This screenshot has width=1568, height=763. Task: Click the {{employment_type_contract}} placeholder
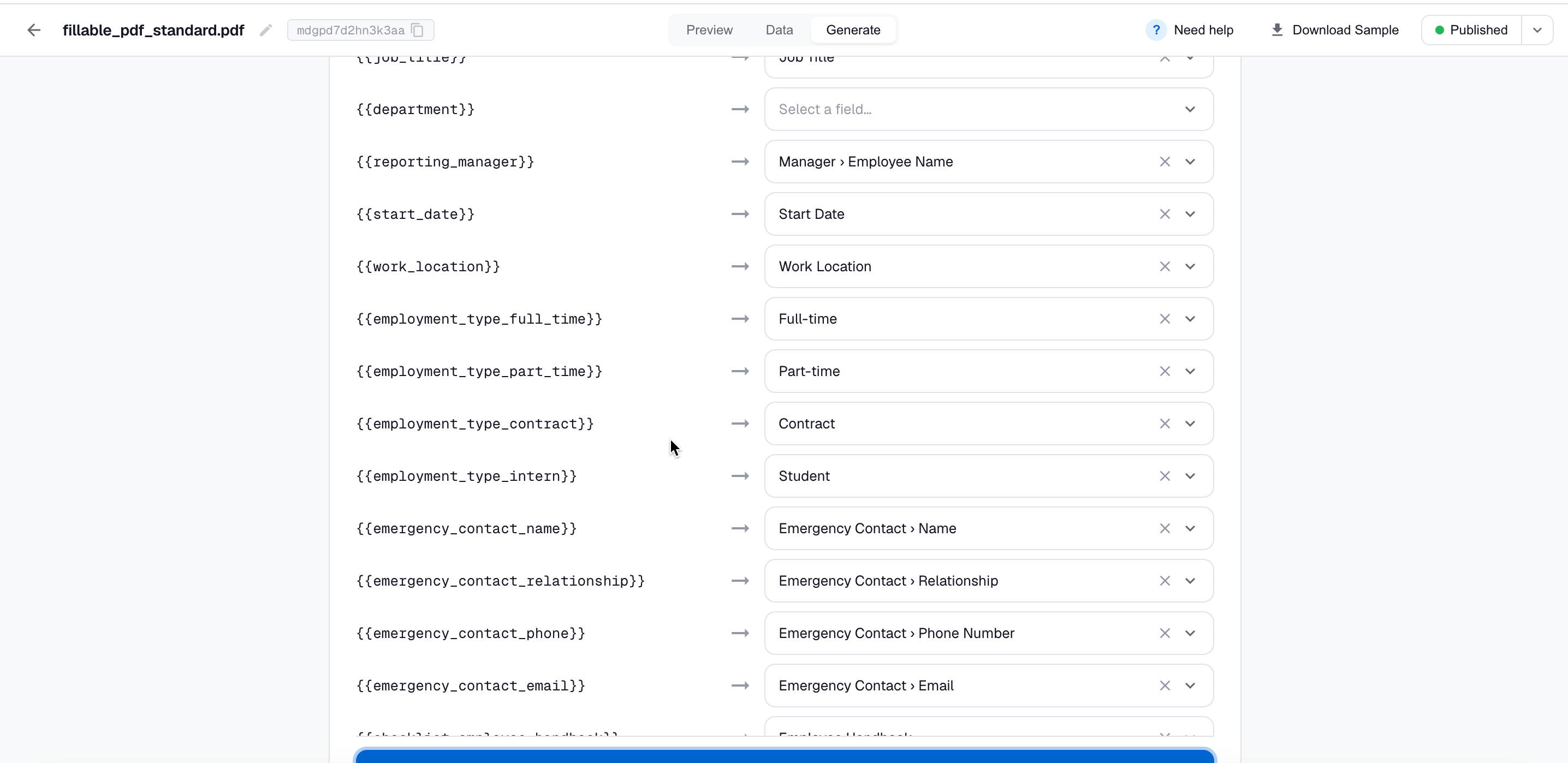(x=475, y=423)
